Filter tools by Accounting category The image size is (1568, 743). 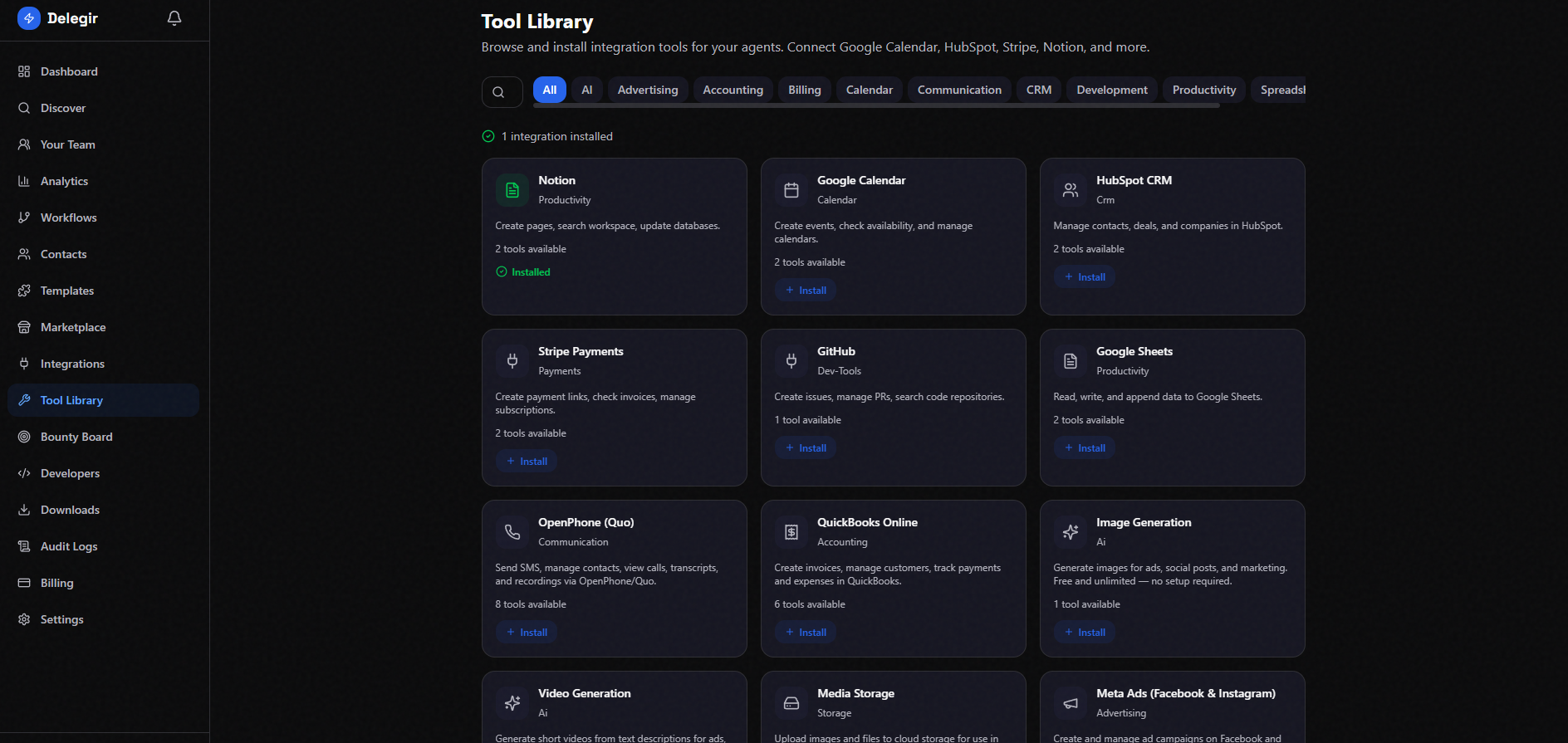pyautogui.click(x=733, y=90)
